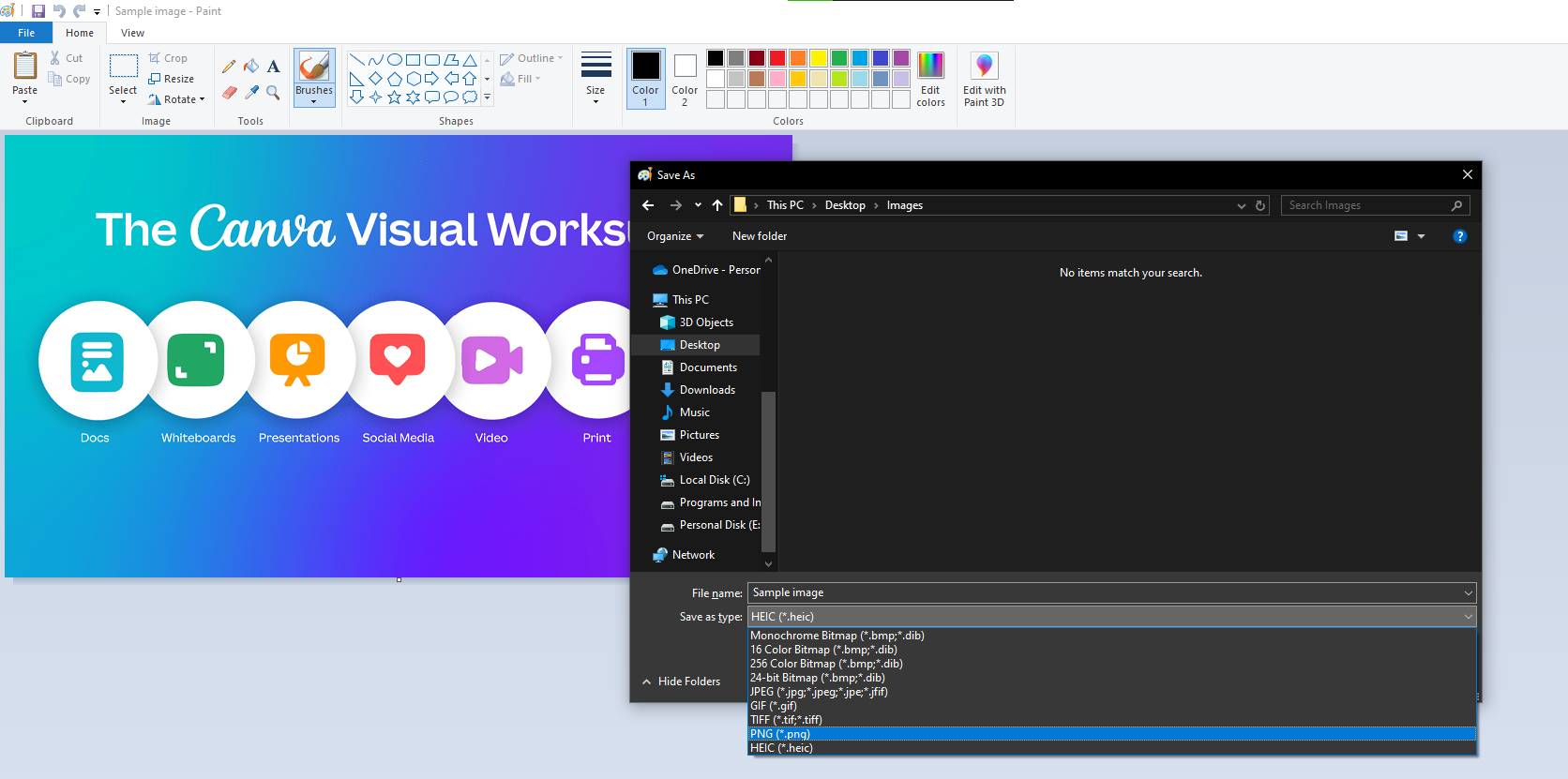Screen dimensions: 1568x779
Task: Switch to the View ribbon tab
Action: point(132,33)
